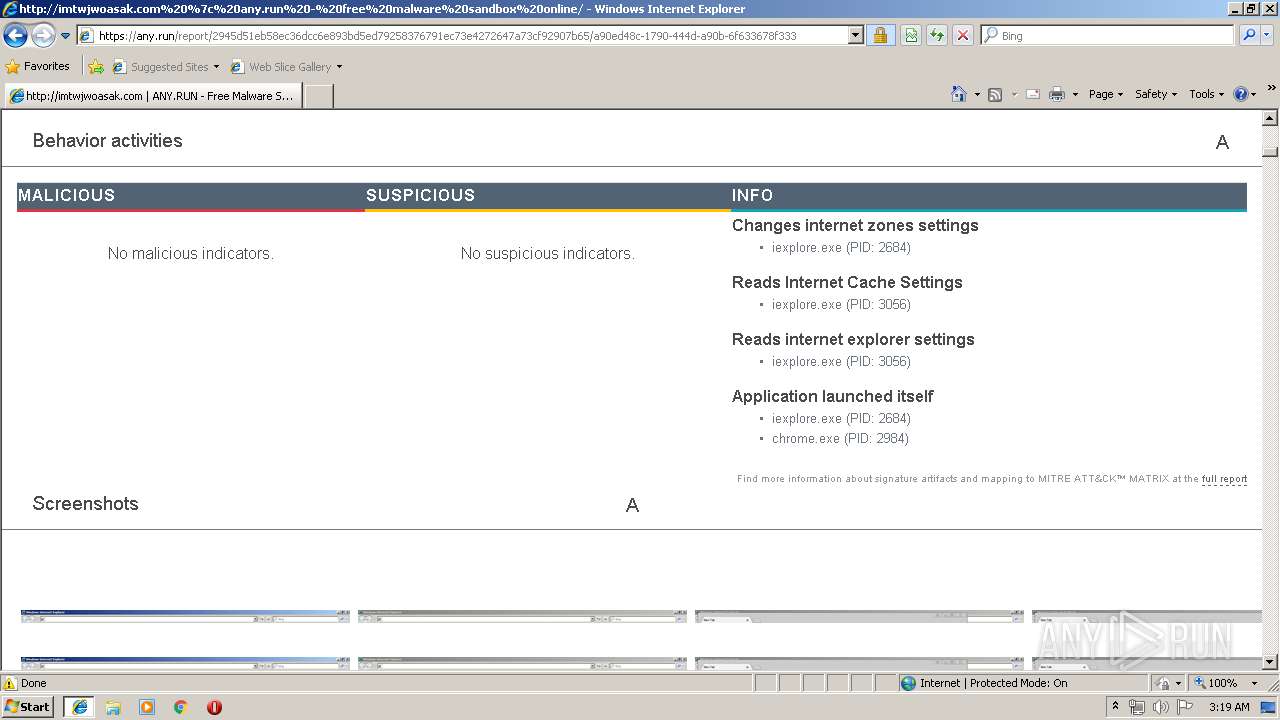Expand the address bar history dropdown
1280x720 pixels.
[855, 36]
